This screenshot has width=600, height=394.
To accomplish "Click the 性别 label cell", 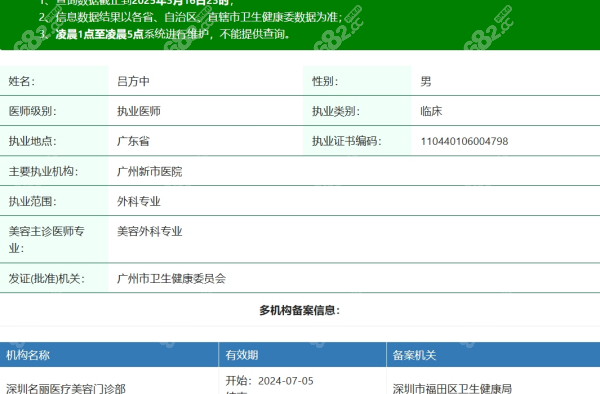I will [x=357, y=81].
